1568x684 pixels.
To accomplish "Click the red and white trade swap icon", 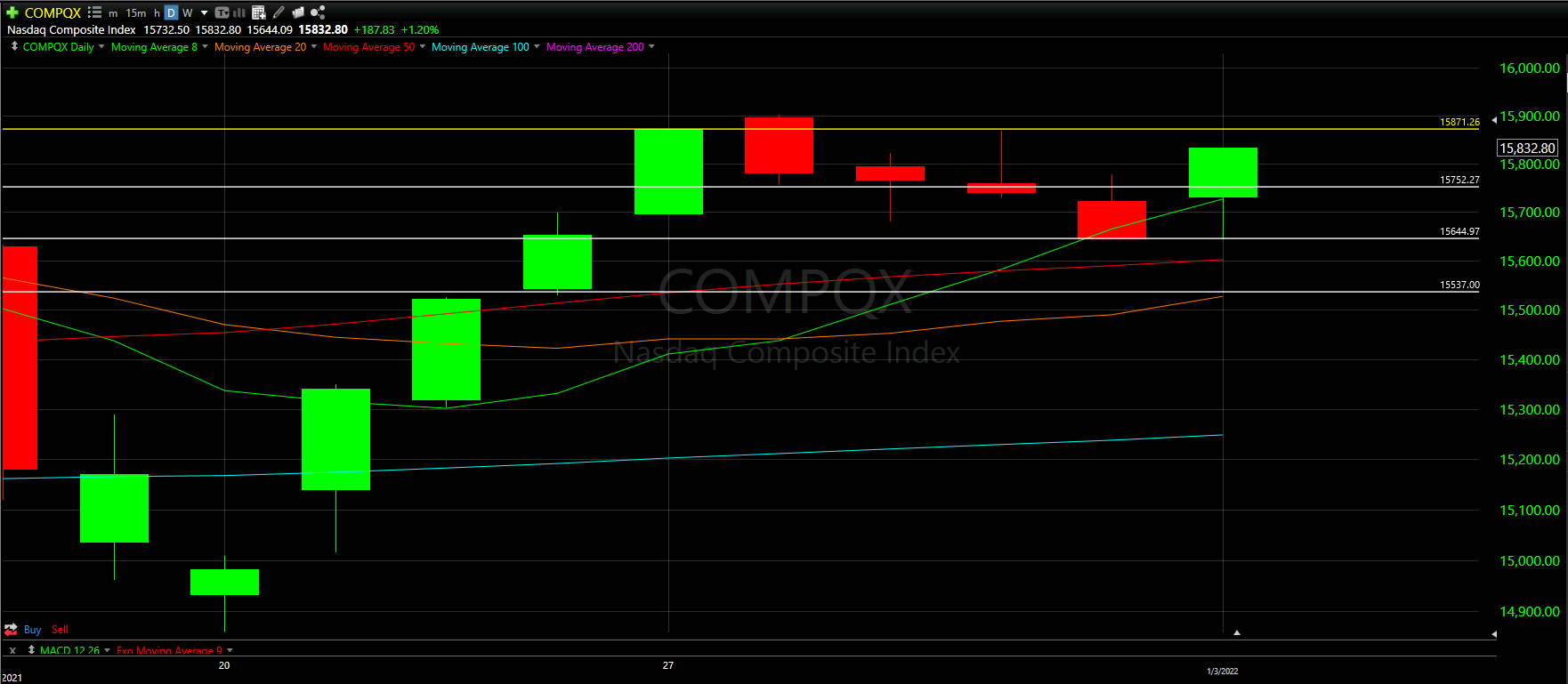I will tap(11, 630).
